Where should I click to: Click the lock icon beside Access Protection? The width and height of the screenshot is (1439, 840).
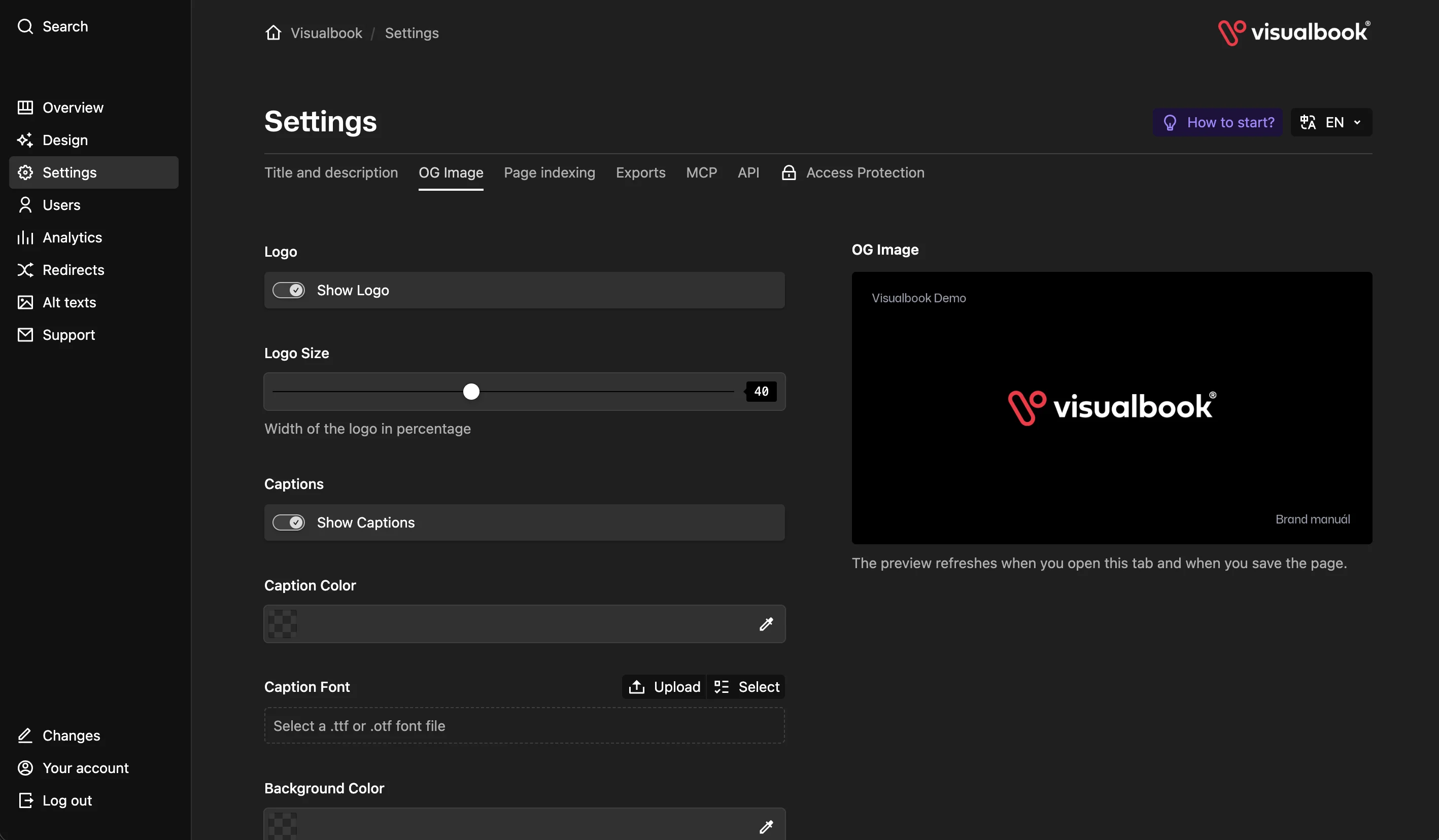point(789,172)
